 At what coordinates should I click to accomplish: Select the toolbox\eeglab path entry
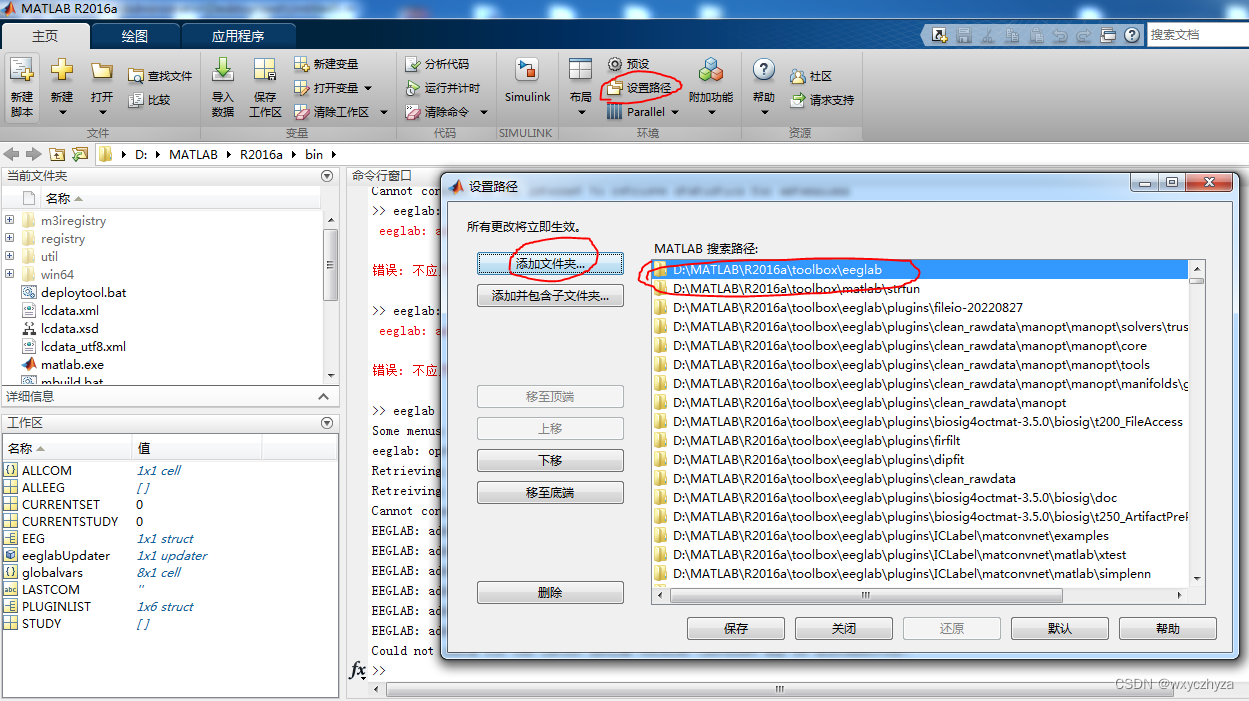(920, 269)
